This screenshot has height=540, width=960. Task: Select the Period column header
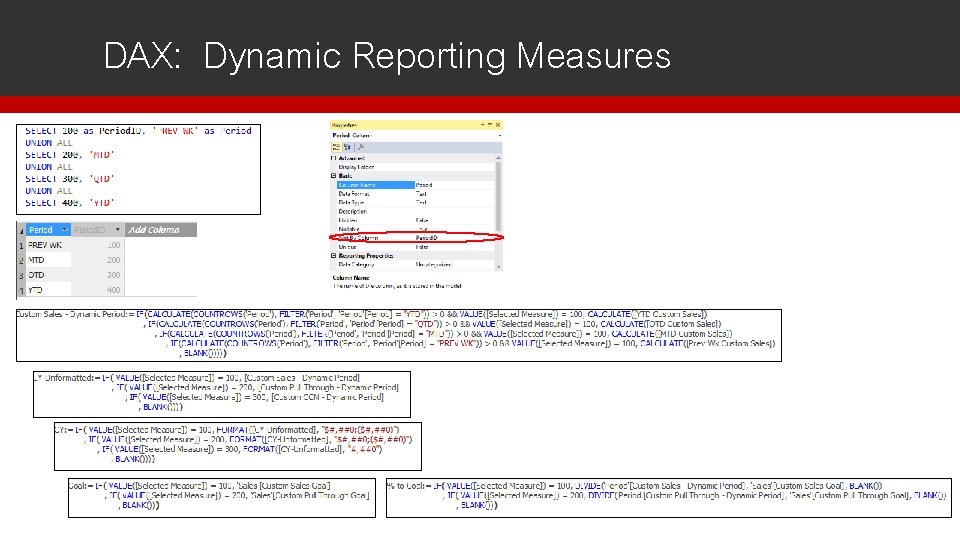point(48,230)
